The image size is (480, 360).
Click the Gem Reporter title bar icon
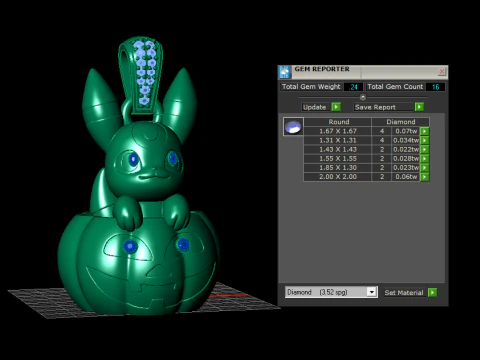point(284,72)
